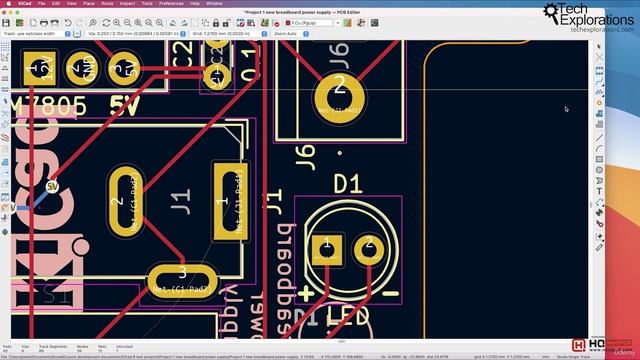This screenshot has height=360, width=640.
Task: Click the 5V via on the board
Action: (52, 187)
